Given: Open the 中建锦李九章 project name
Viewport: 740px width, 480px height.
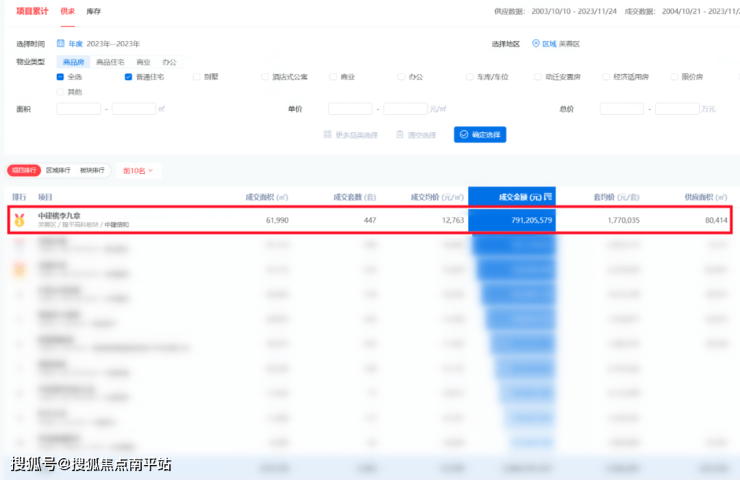Looking at the screenshot, I should 59,216.
